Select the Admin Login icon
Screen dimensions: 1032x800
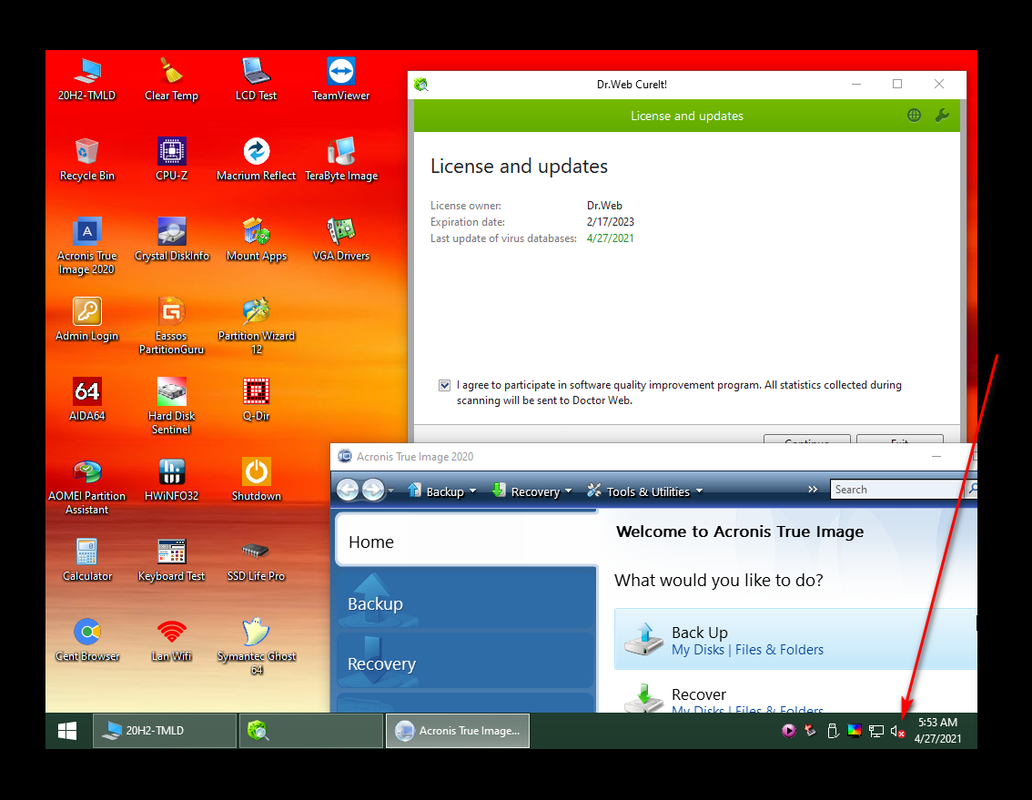(87, 320)
